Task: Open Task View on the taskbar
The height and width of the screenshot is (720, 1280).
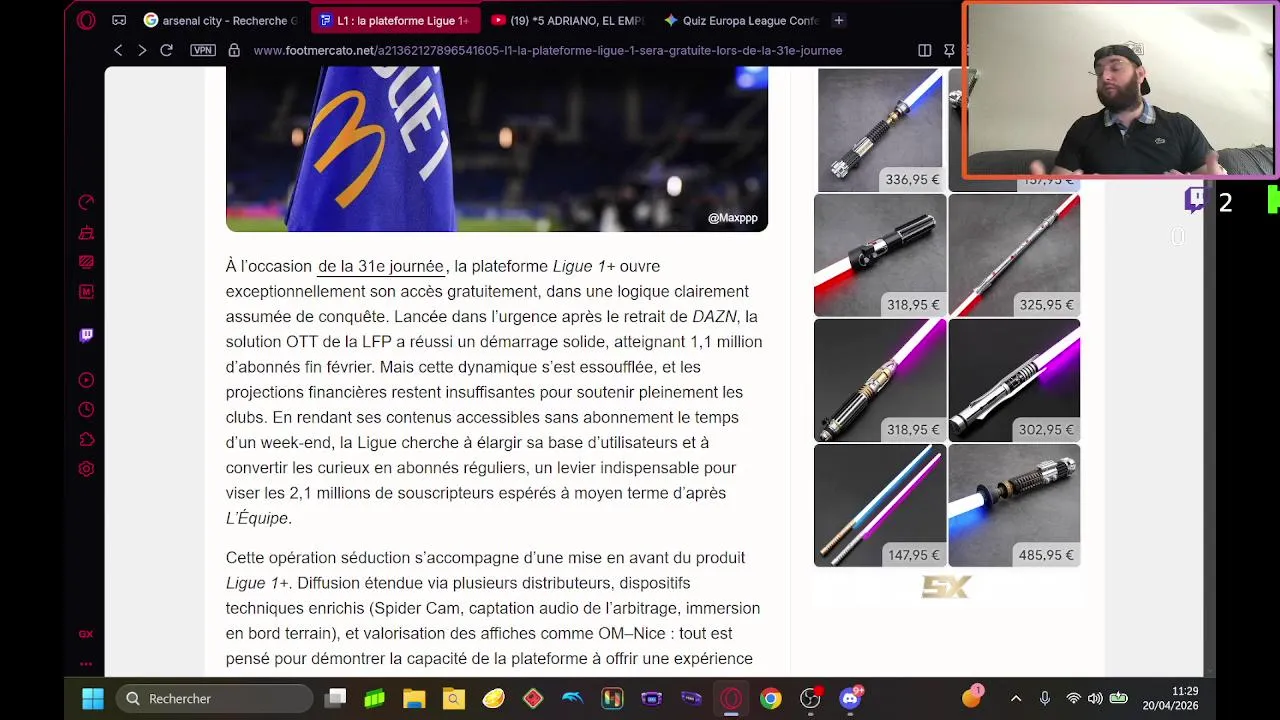Action: click(336, 698)
